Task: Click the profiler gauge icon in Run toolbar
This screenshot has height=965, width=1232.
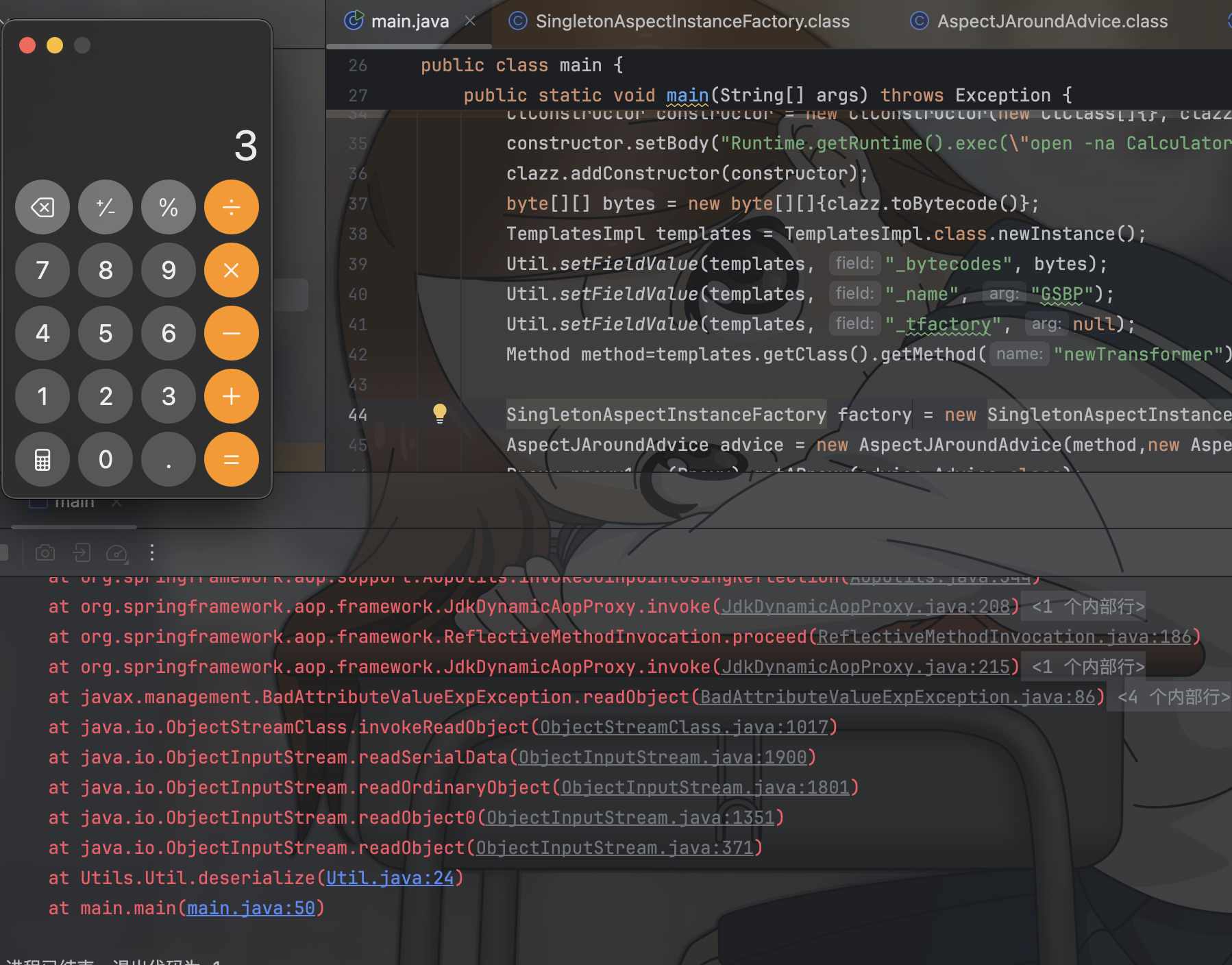Action: (x=117, y=553)
